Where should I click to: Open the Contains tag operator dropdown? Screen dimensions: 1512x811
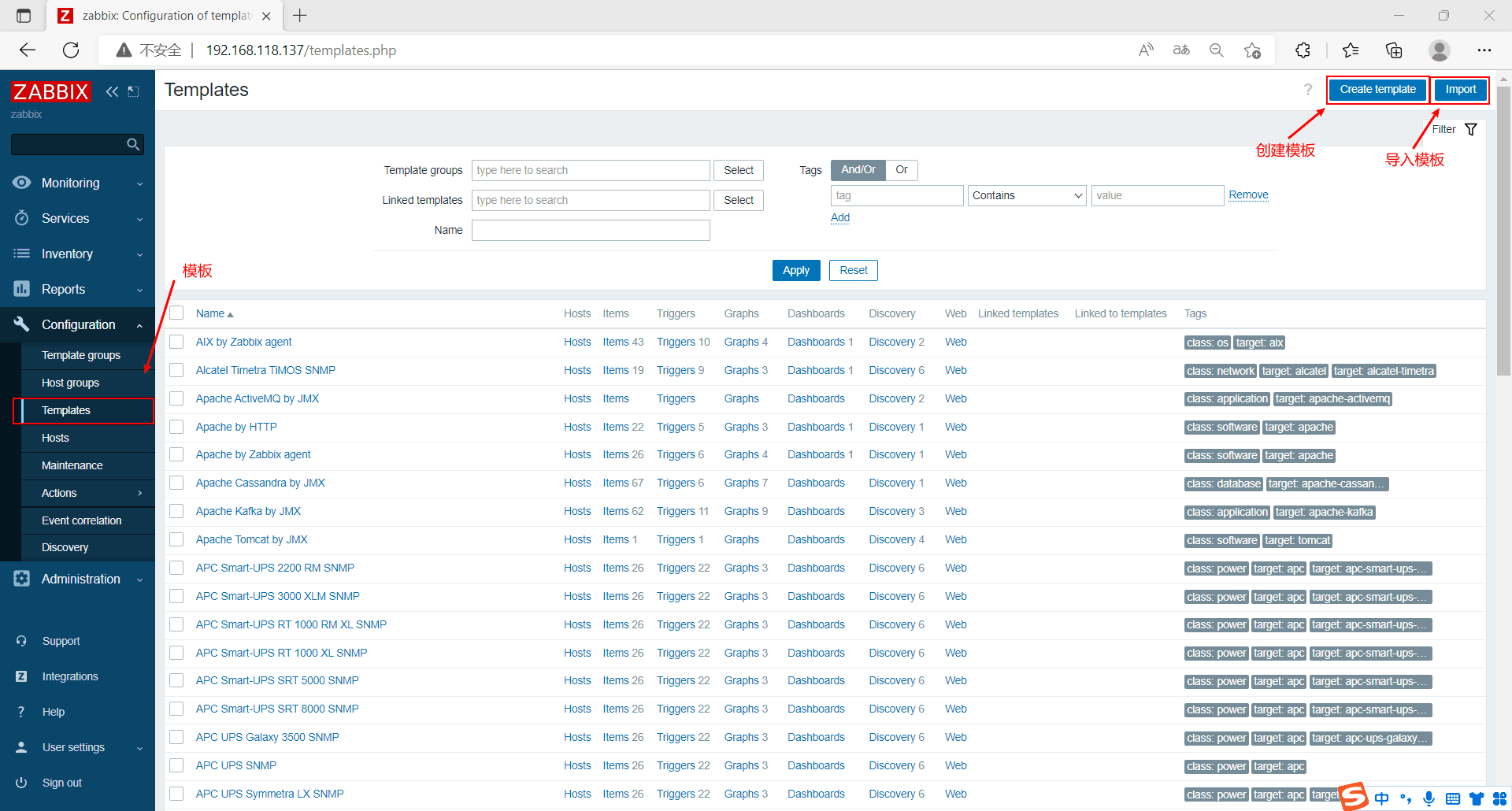point(1027,195)
